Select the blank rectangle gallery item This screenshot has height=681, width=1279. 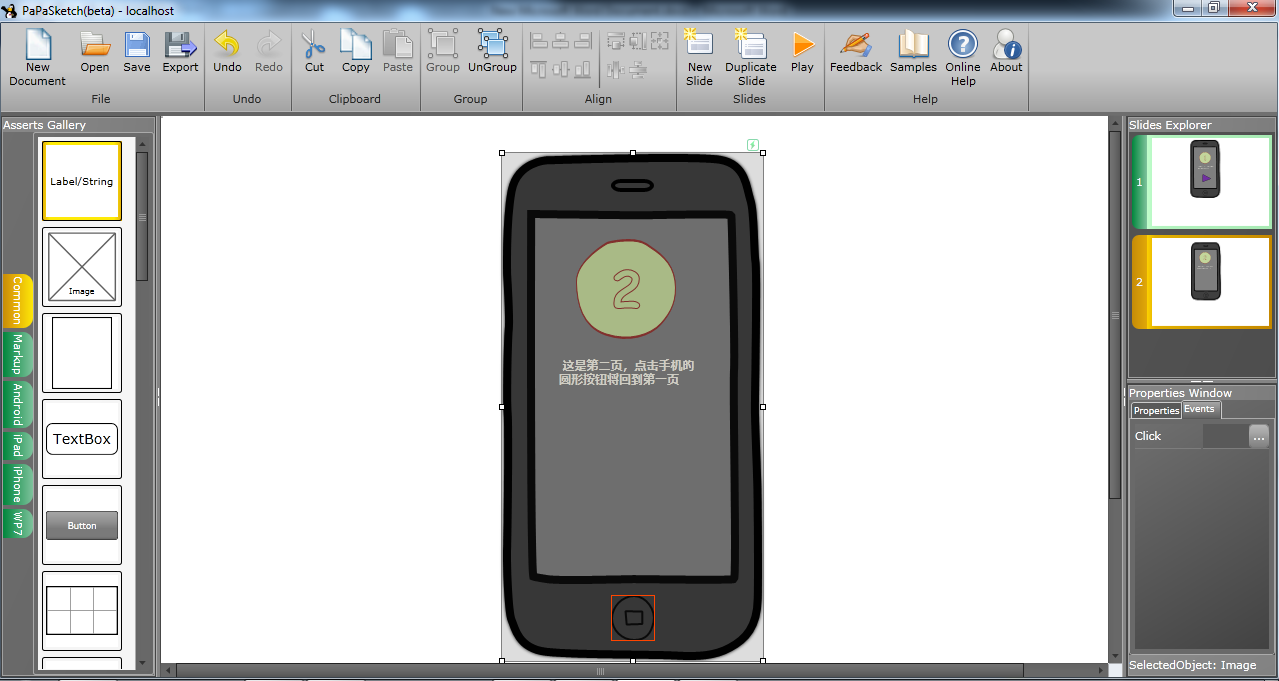coord(82,353)
